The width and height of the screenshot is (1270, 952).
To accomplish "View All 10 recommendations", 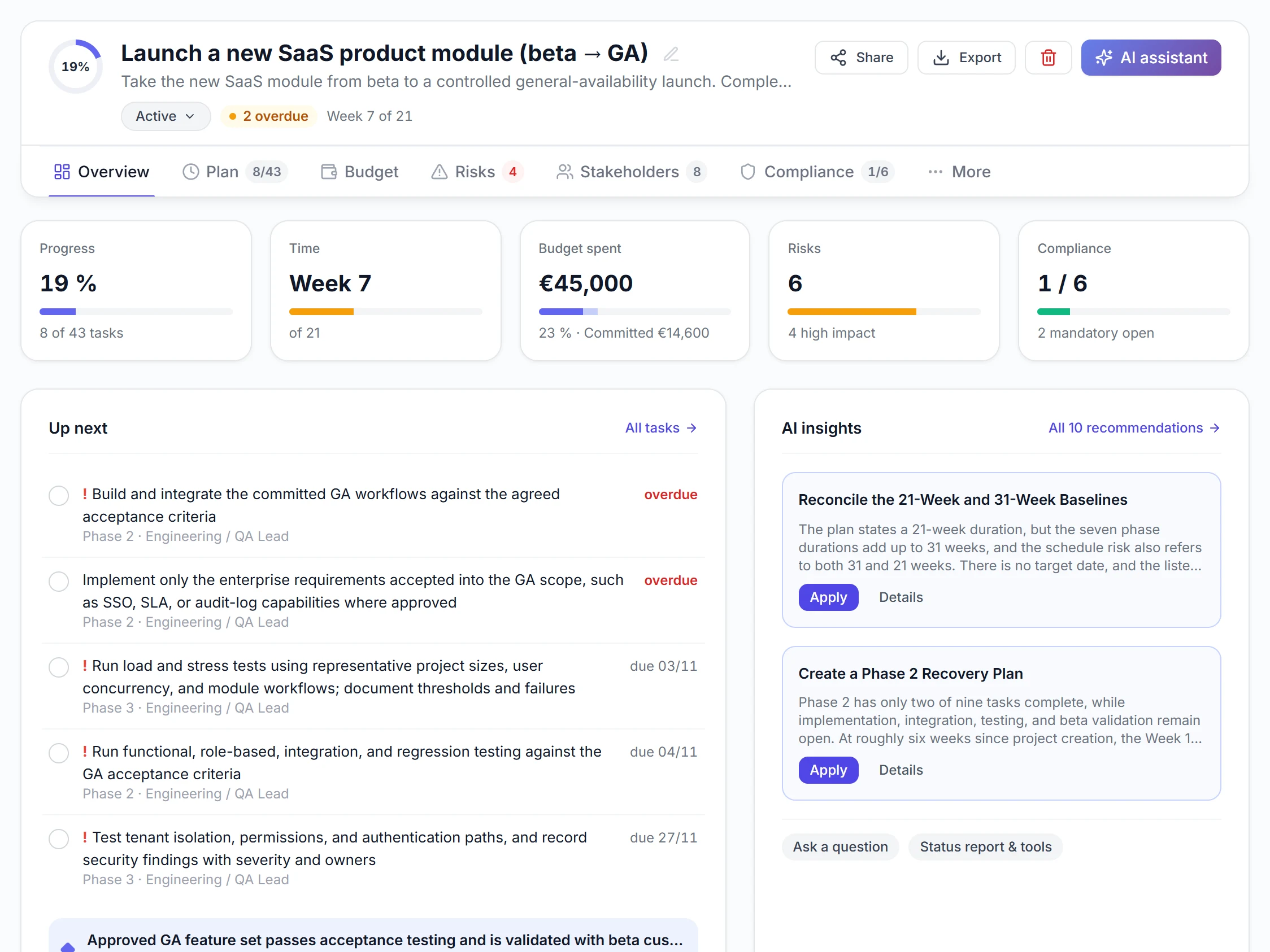I will tap(1134, 427).
